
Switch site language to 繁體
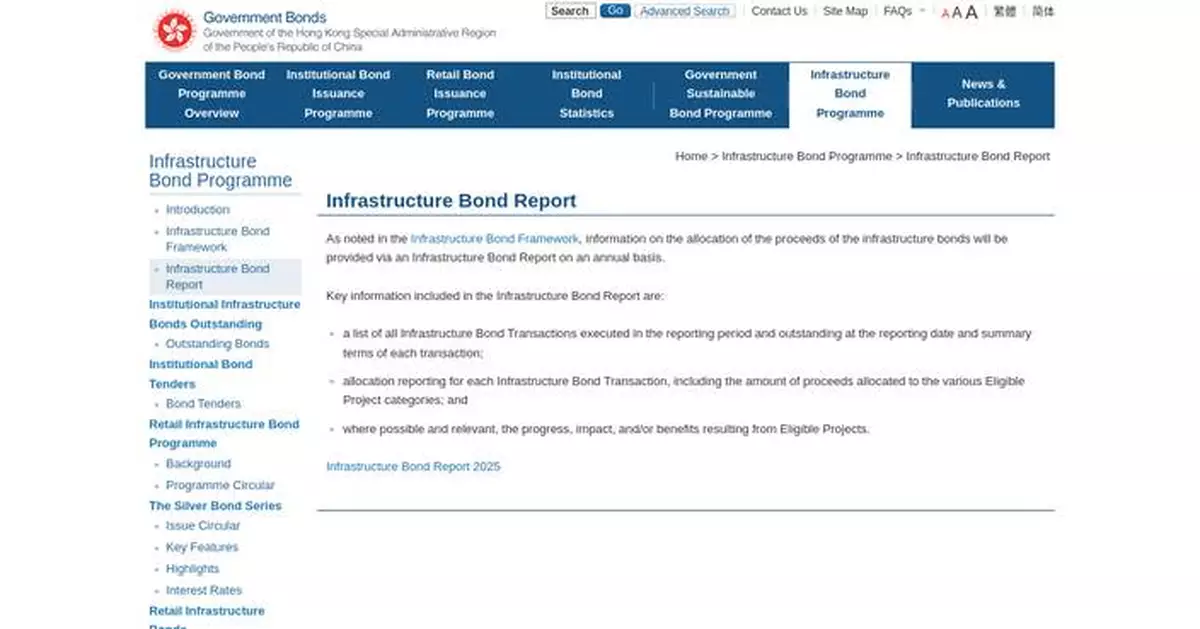coord(1004,11)
